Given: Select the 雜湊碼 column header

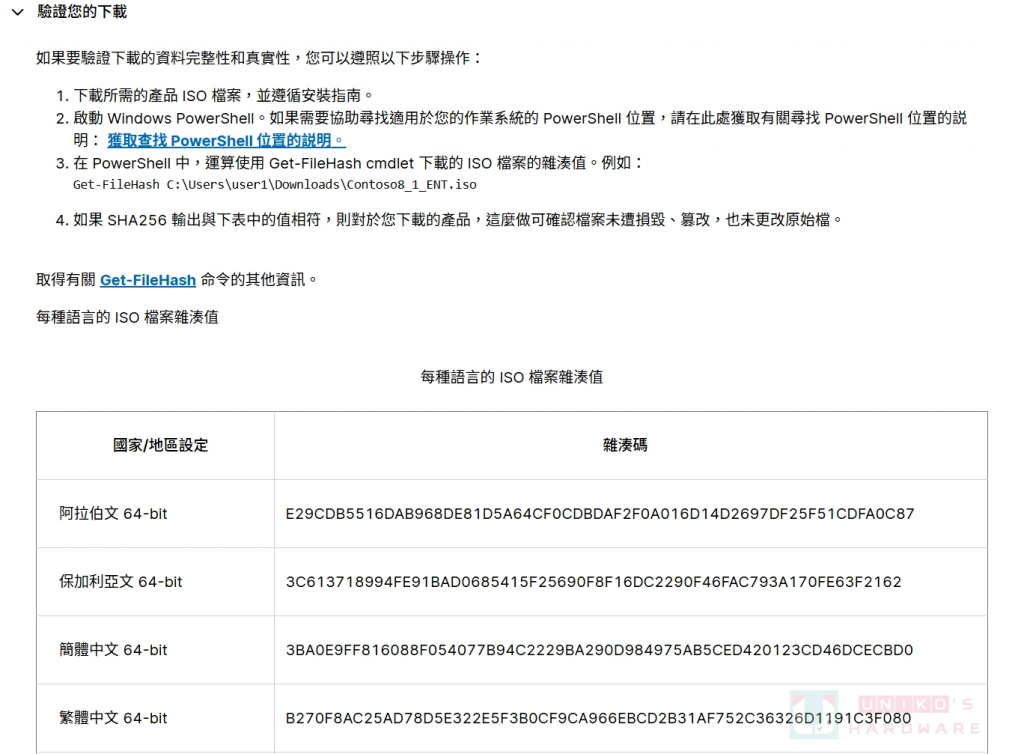Looking at the screenshot, I should coord(625,445).
